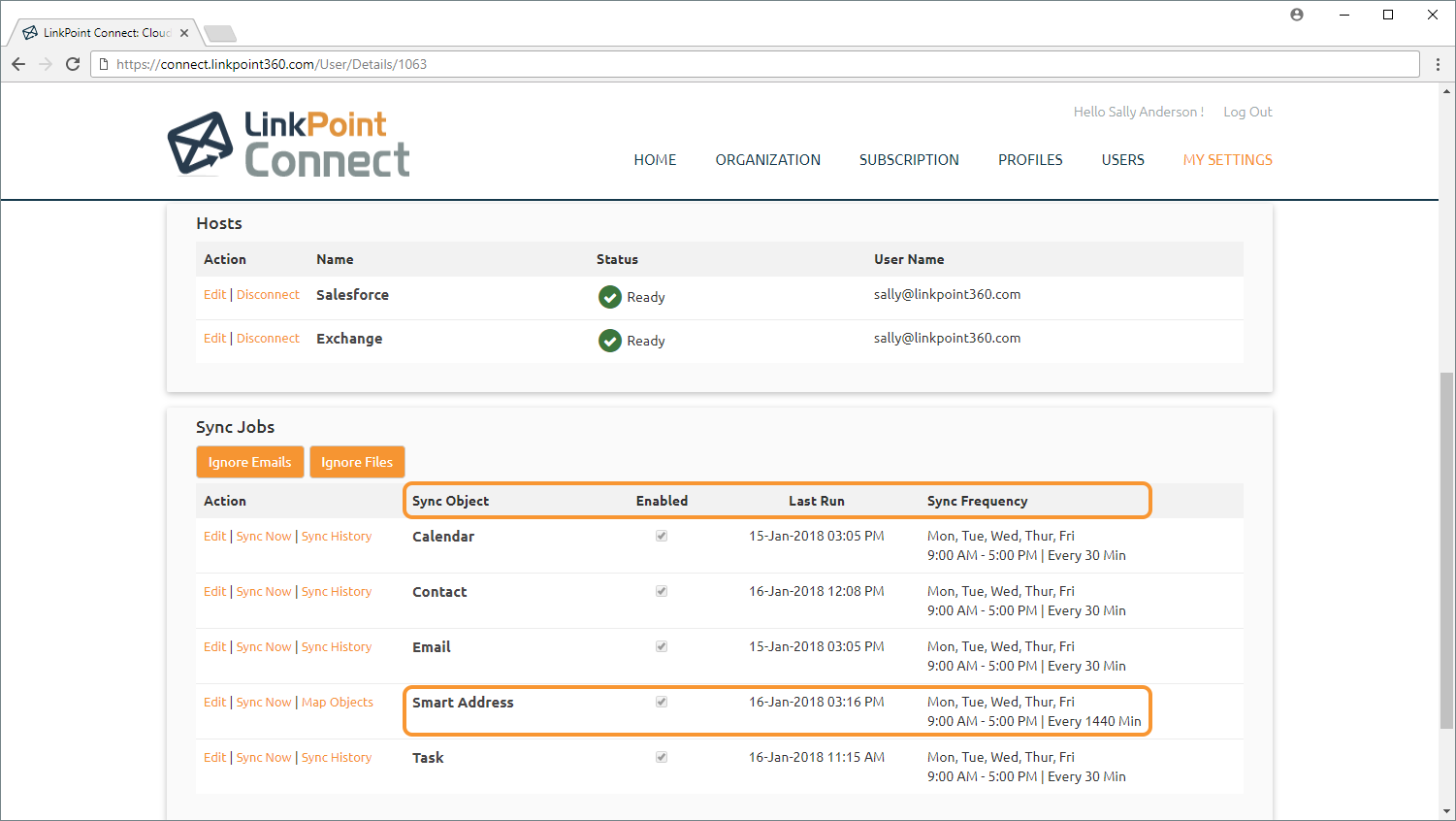
Task: Click the Exchange Ready status checkmark
Action: [610, 341]
